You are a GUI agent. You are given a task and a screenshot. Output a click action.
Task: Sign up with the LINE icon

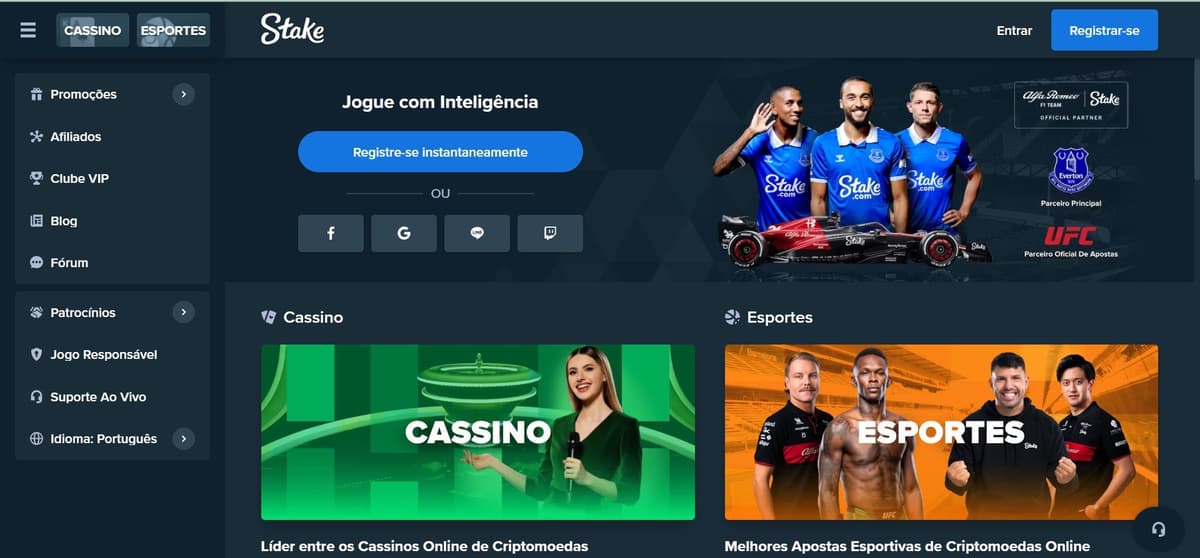click(x=477, y=233)
